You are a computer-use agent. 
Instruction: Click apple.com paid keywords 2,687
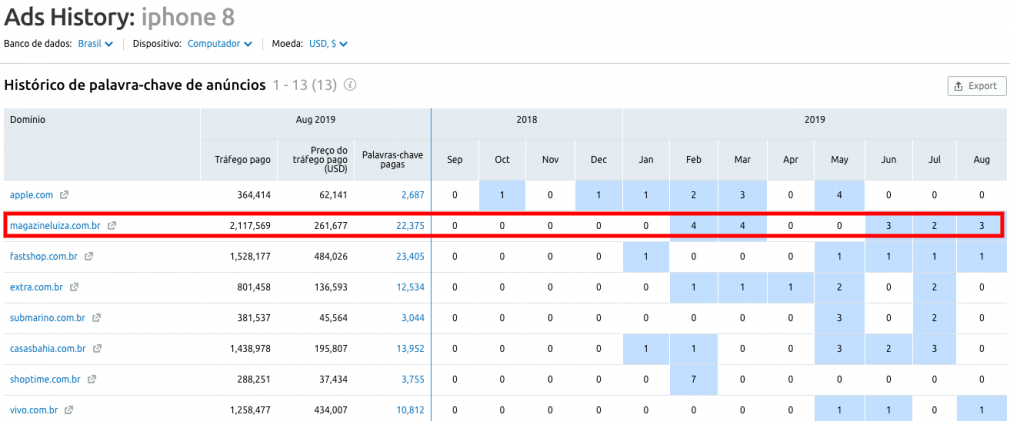tap(413, 195)
